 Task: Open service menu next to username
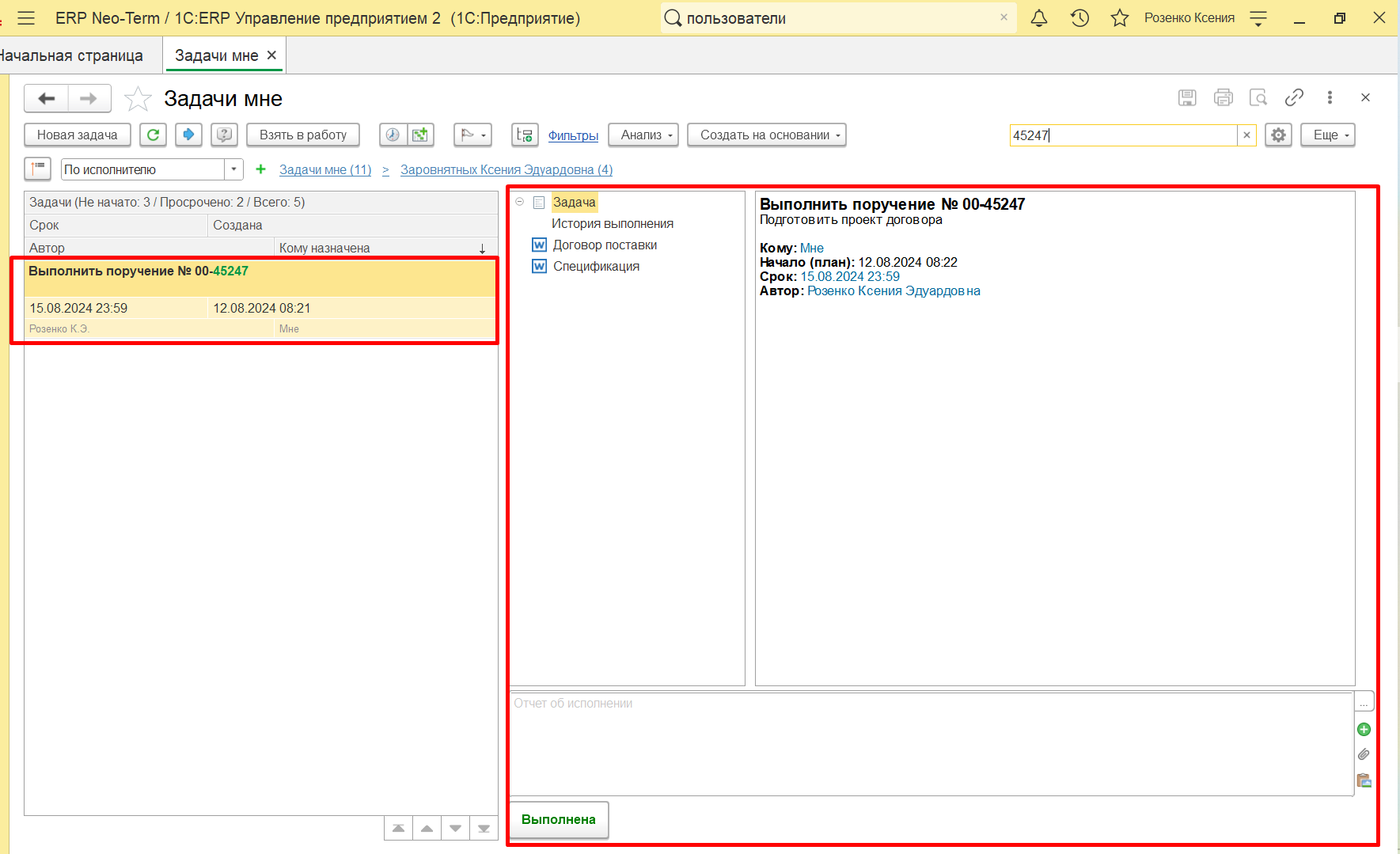click(x=1258, y=17)
